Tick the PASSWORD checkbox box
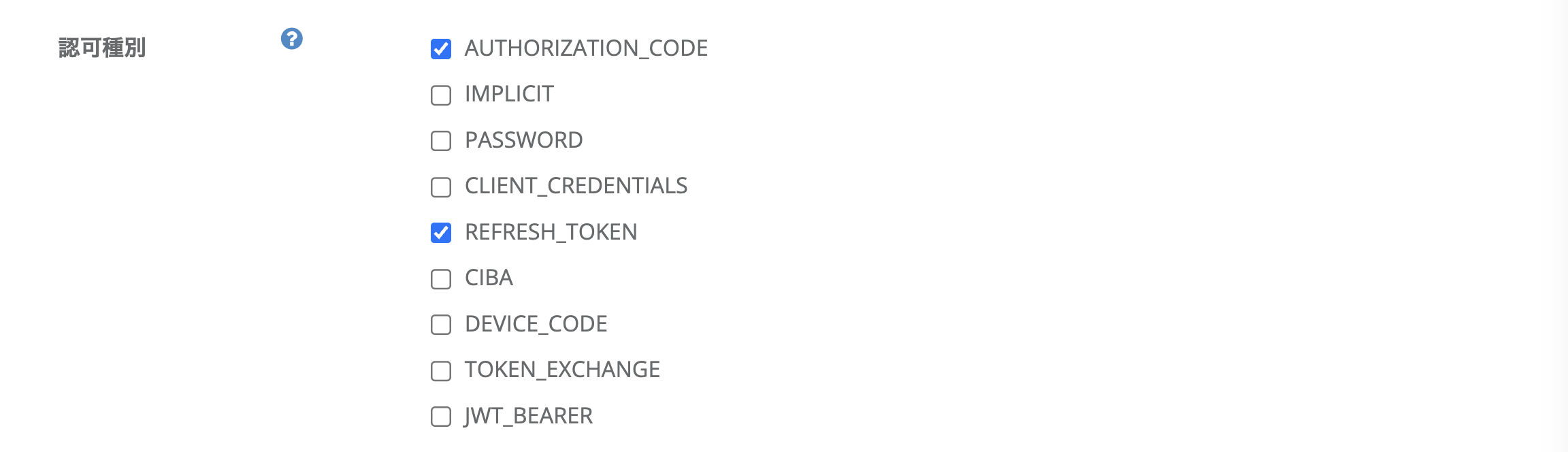 tap(441, 141)
